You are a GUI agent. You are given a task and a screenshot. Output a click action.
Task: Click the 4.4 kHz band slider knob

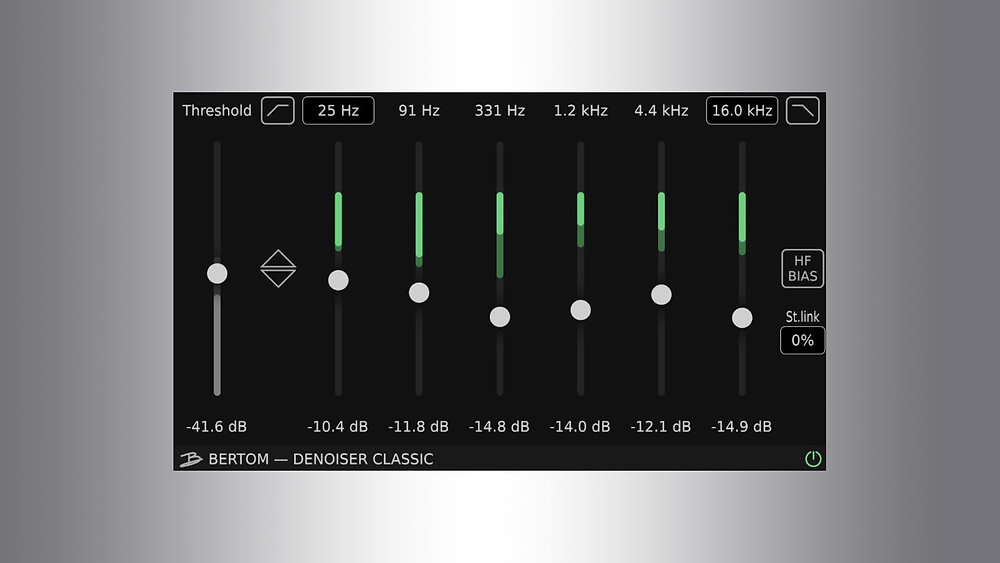[x=661, y=295]
